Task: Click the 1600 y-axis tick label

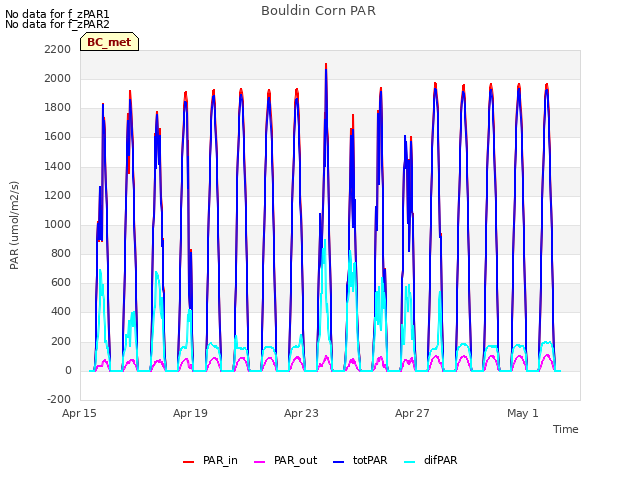Action: point(58,137)
